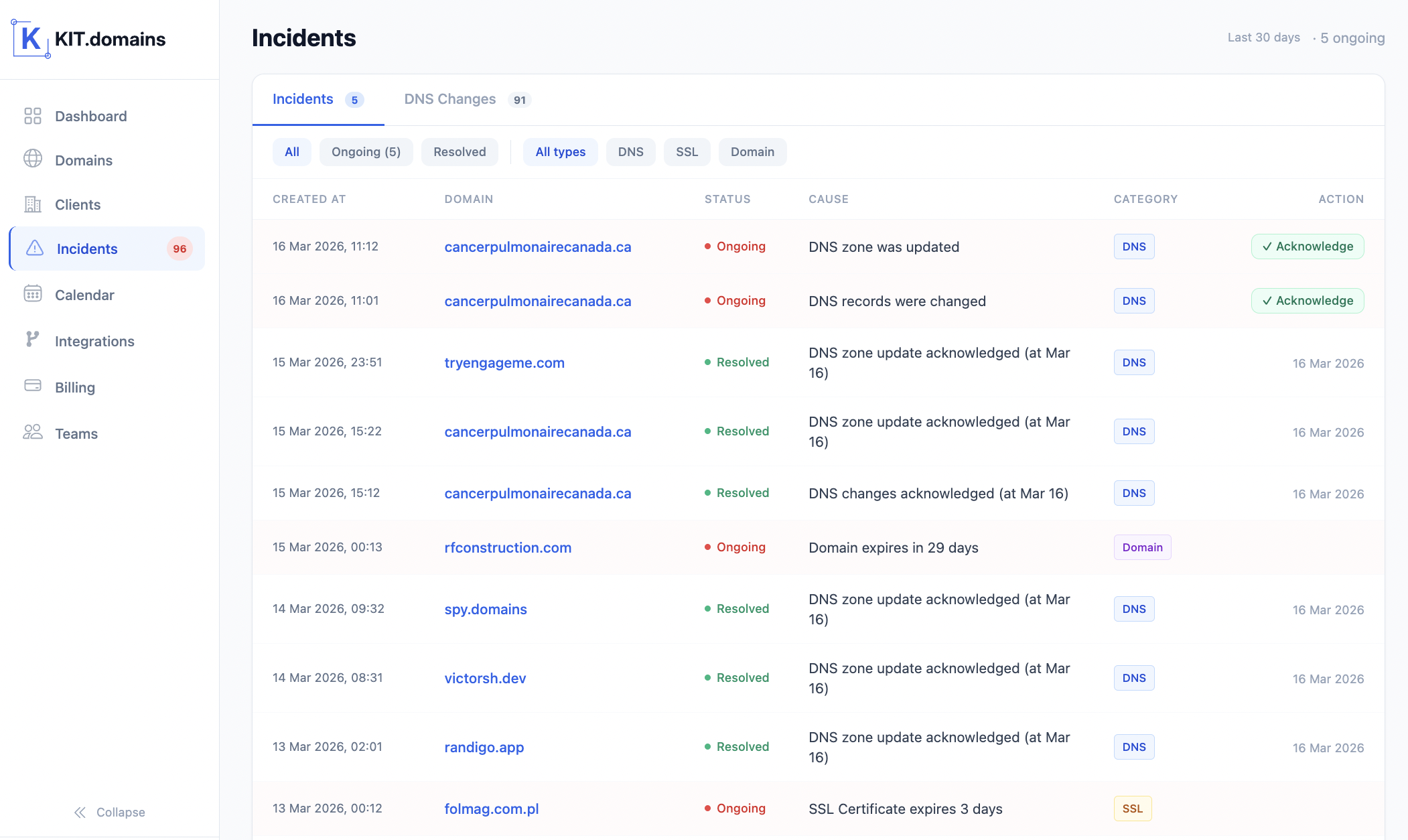The image size is (1408, 840).
Task: Click "SSL Certificate expires 3 days" cause
Action: tap(906, 809)
